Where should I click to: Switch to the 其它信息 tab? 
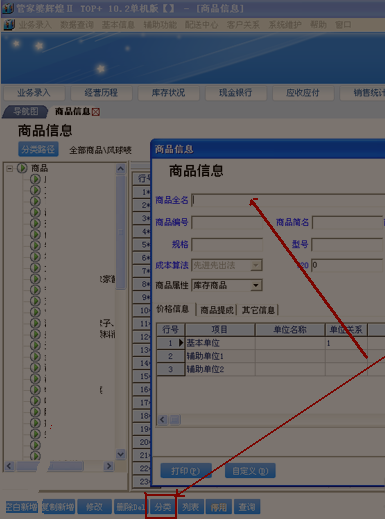click(258, 310)
